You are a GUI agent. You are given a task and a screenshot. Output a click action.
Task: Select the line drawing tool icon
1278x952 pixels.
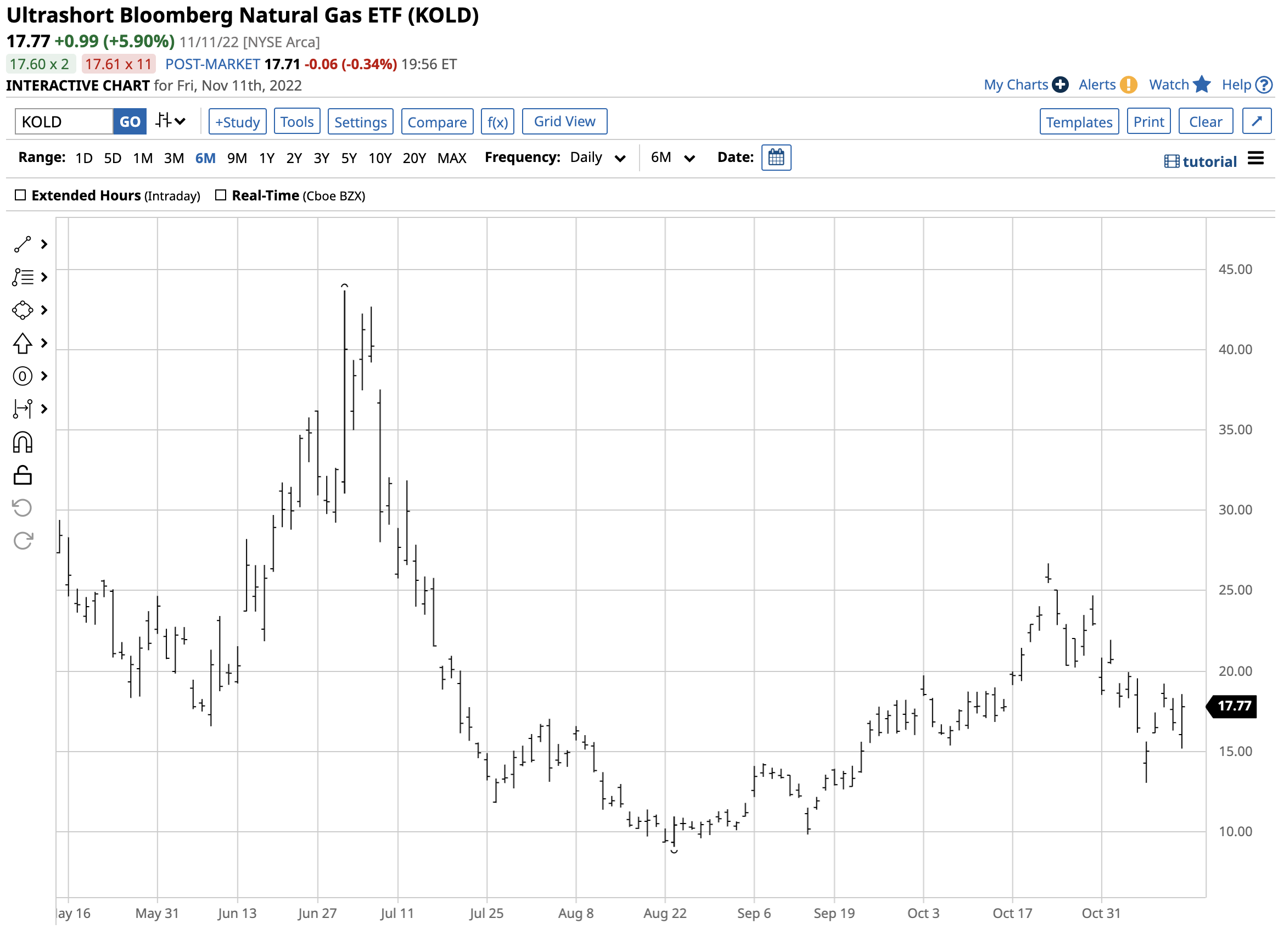(22, 244)
